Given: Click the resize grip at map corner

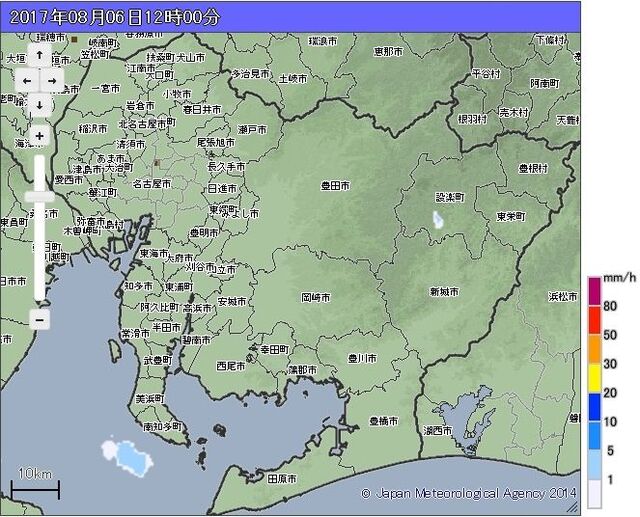Looking at the screenshot, I should point(573,507).
